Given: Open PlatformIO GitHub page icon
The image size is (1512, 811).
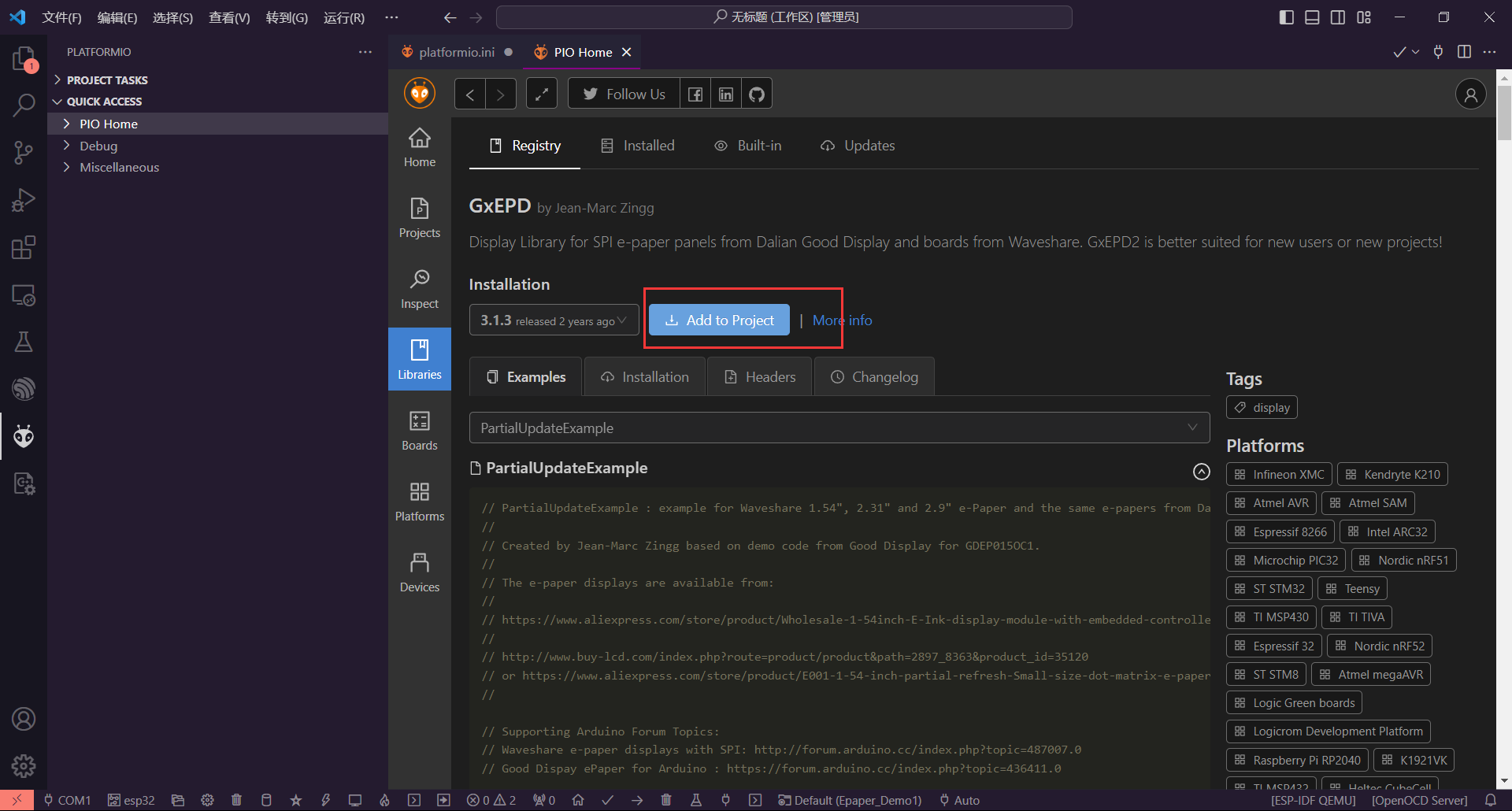Looking at the screenshot, I should click(x=757, y=94).
